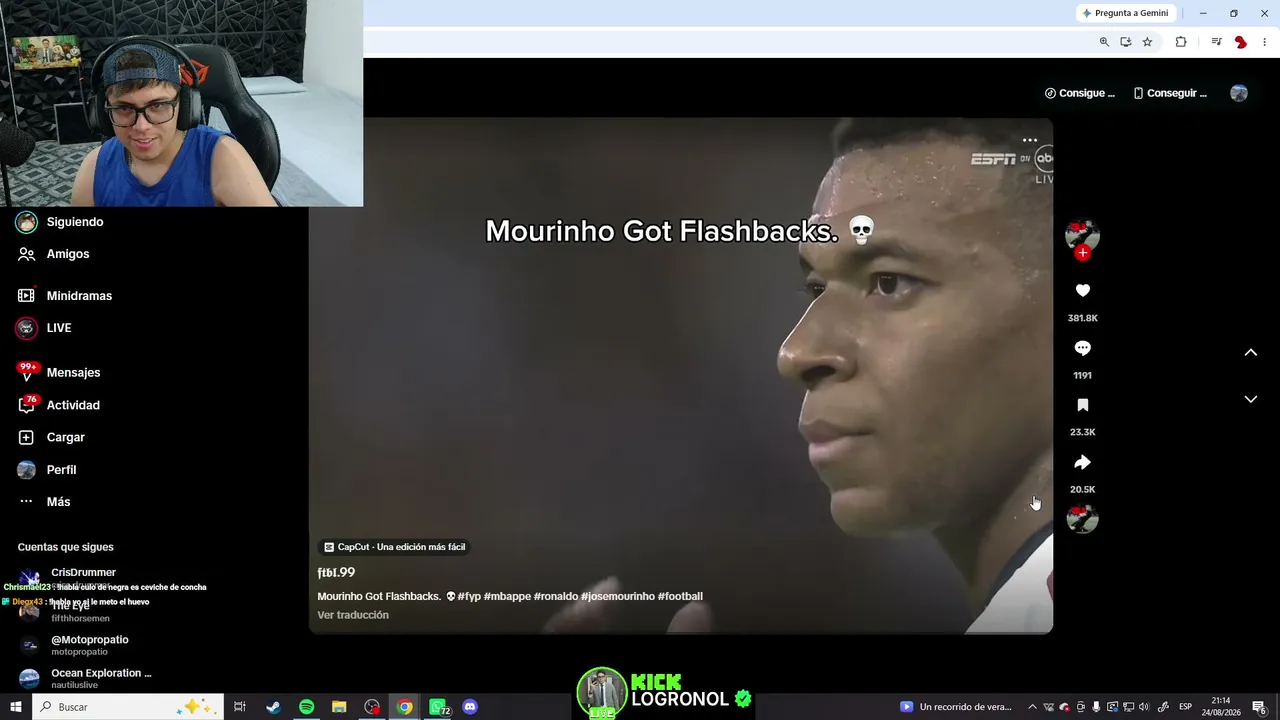Bookmark this page with the star icon

(x=1147, y=42)
